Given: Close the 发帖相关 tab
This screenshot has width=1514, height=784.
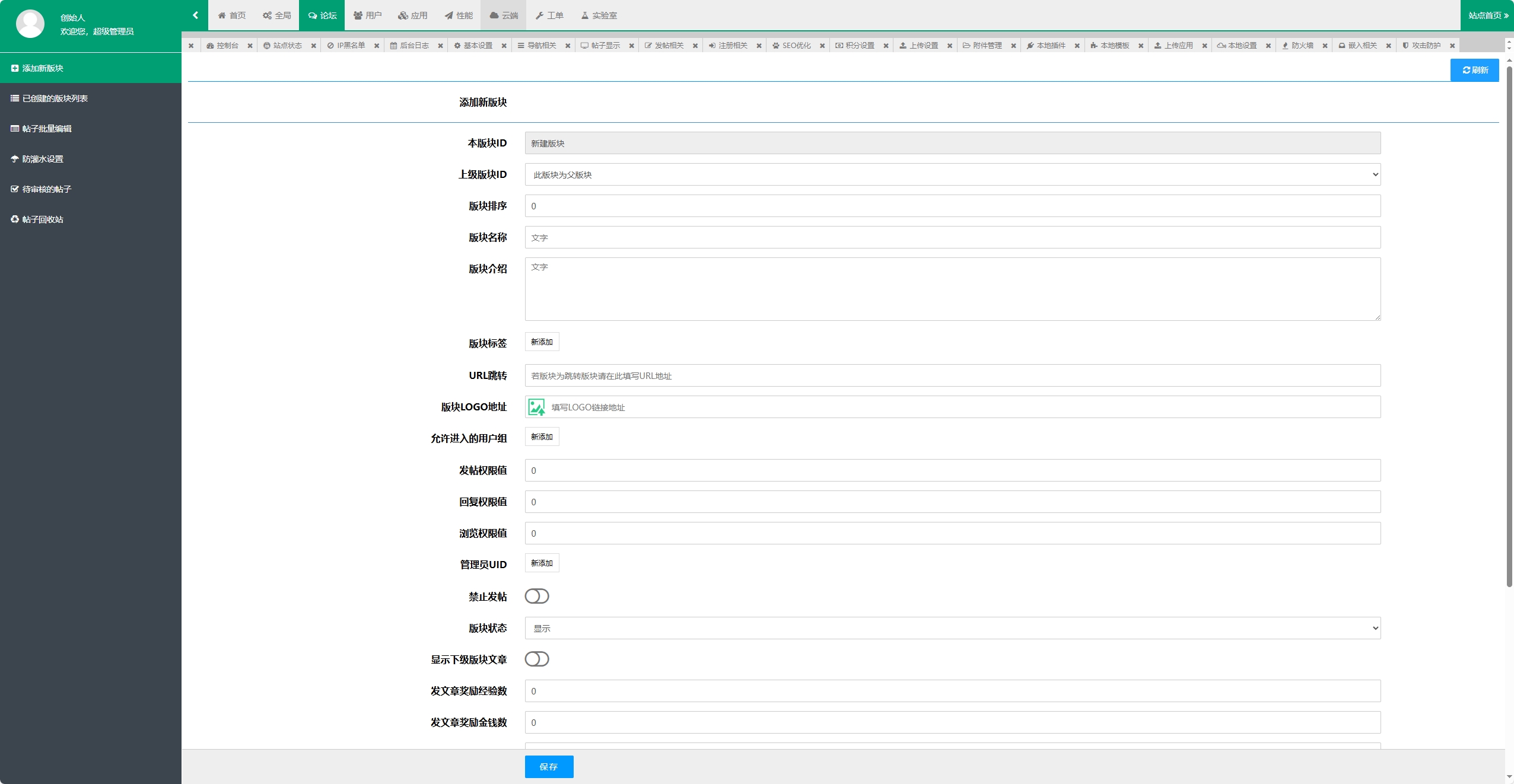Looking at the screenshot, I should (695, 46).
